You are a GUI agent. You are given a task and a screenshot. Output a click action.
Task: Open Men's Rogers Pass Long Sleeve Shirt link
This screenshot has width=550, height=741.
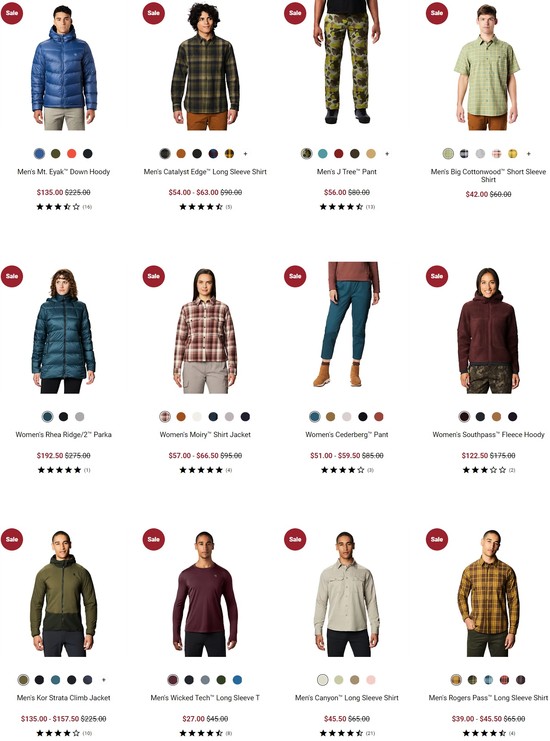point(489,698)
